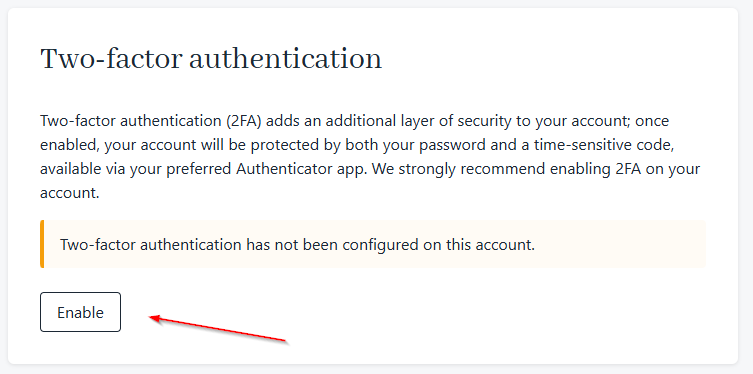Click the word "authentication" in the heading
The height and width of the screenshot is (374, 753).
click(285, 60)
